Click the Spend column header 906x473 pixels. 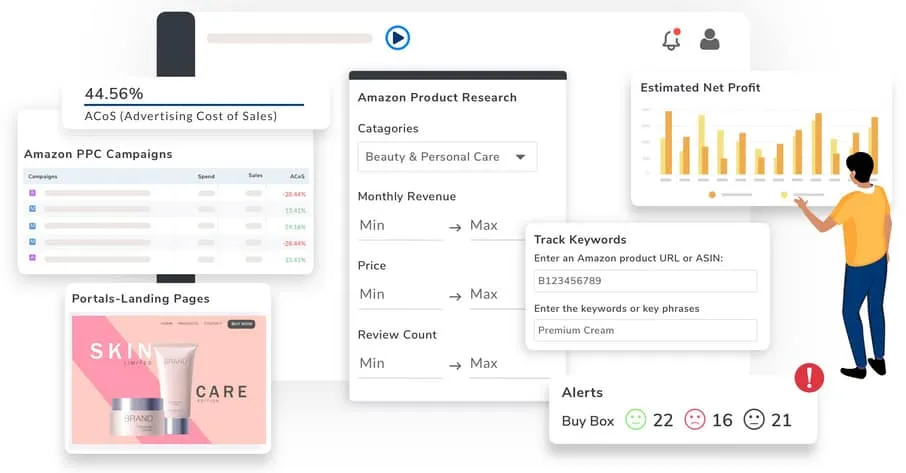point(206,176)
